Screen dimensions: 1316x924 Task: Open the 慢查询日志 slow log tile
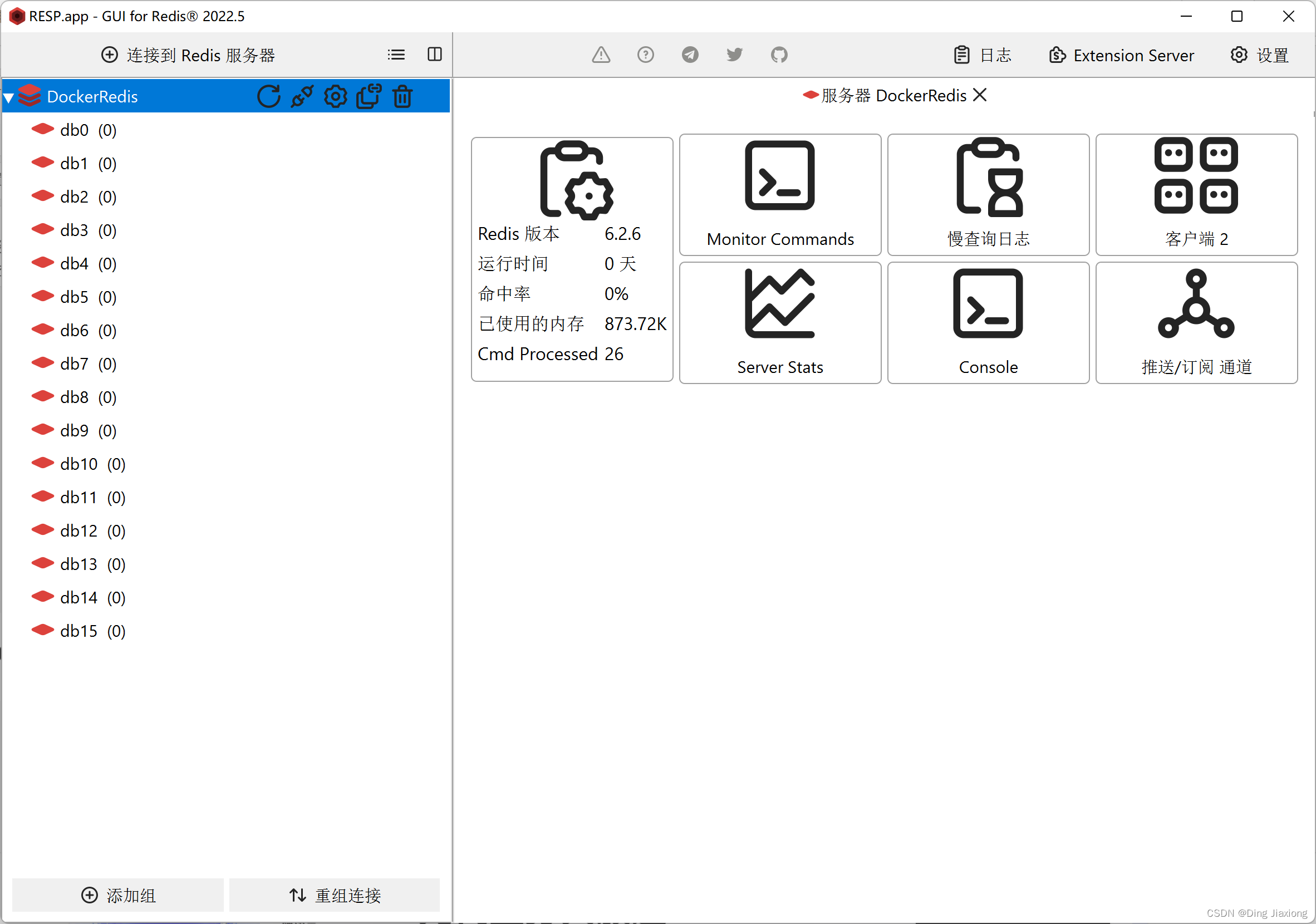tap(988, 195)
